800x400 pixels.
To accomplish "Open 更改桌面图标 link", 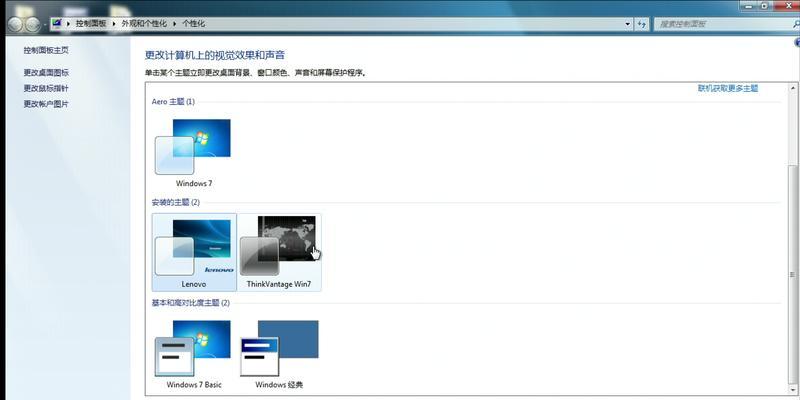I will 46,72.
